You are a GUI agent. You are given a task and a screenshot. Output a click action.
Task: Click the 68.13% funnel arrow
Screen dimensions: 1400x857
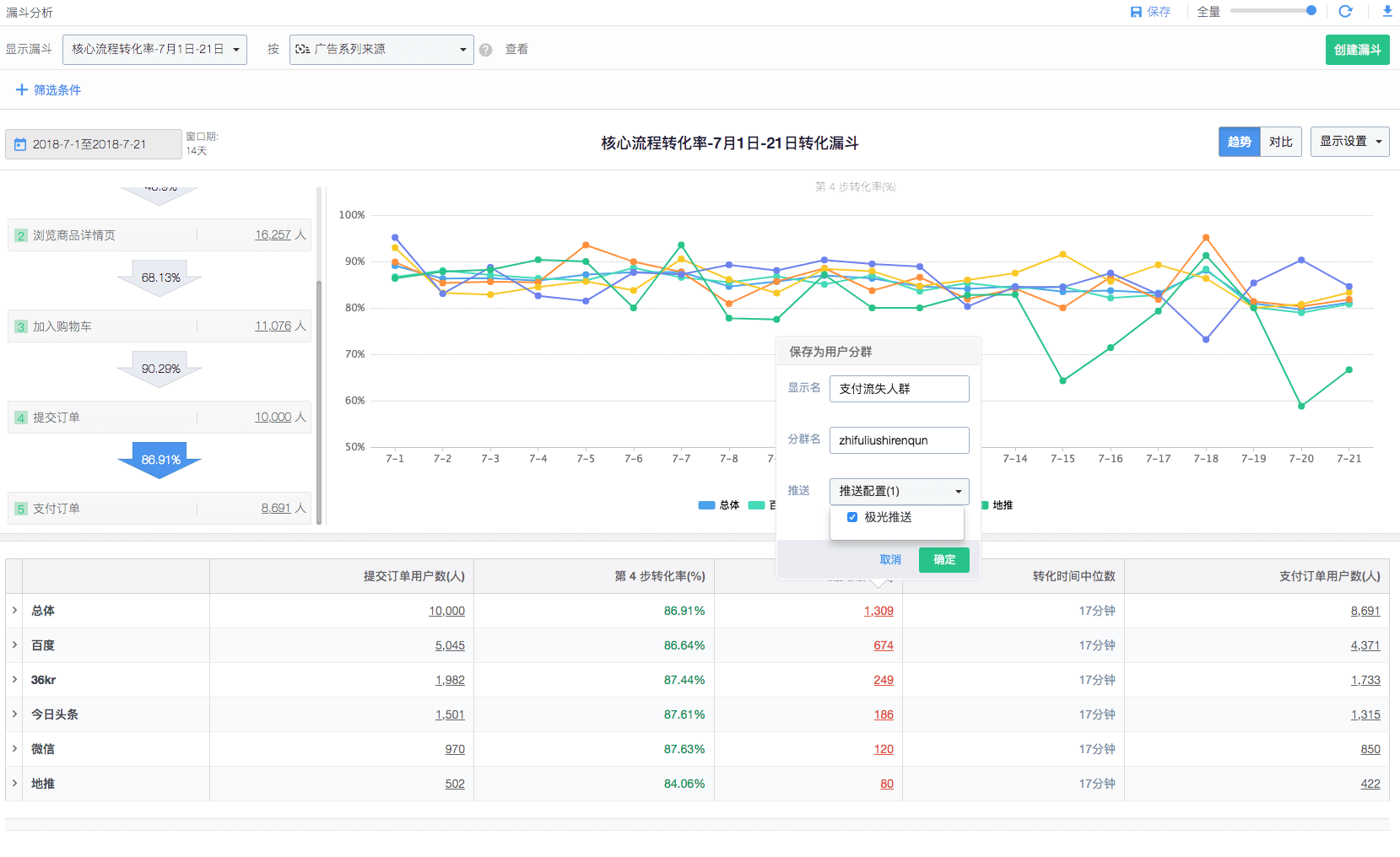pyautogui.click(x=159, y=278)
